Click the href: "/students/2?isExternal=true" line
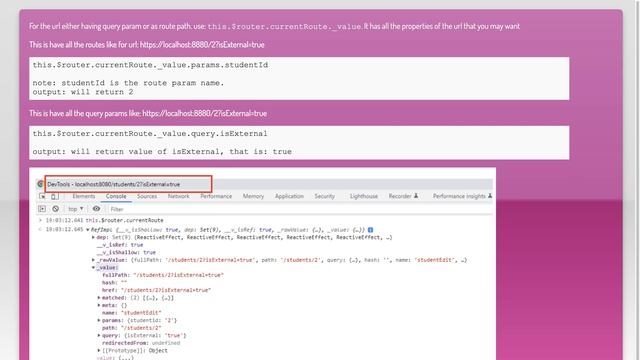Viewport: 640px width, 360px height. (156, 290)
